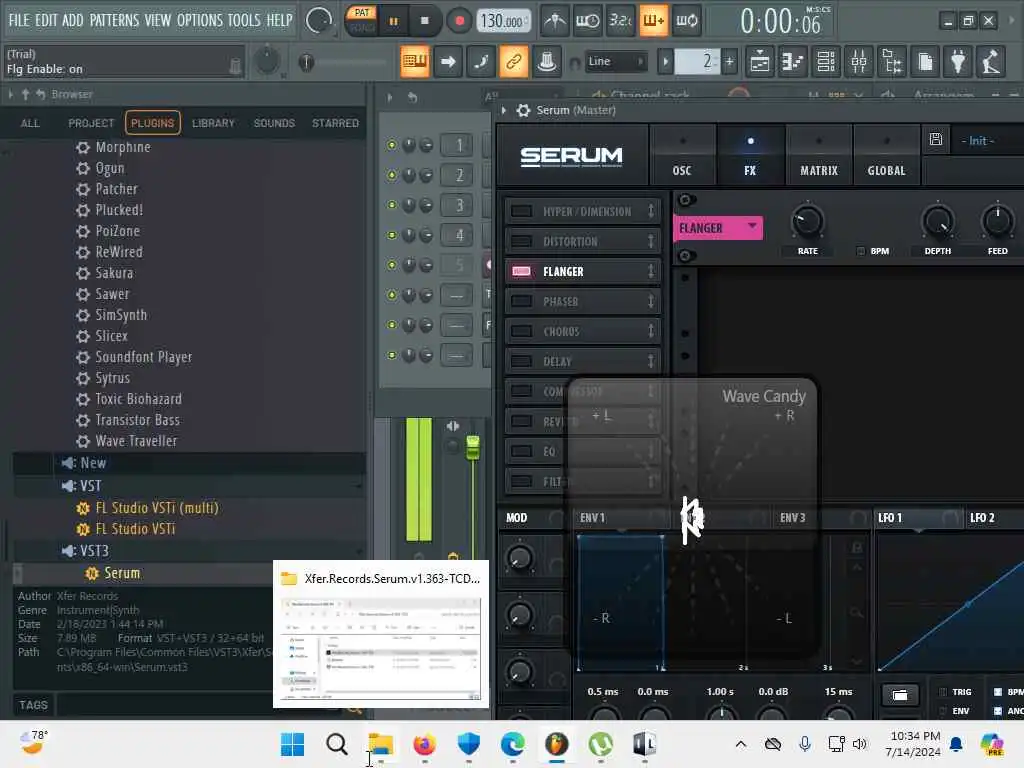Viewport: 1024px width, 768px height.
Task: Switch browser to STARRED tab
Action: (335, 123)
